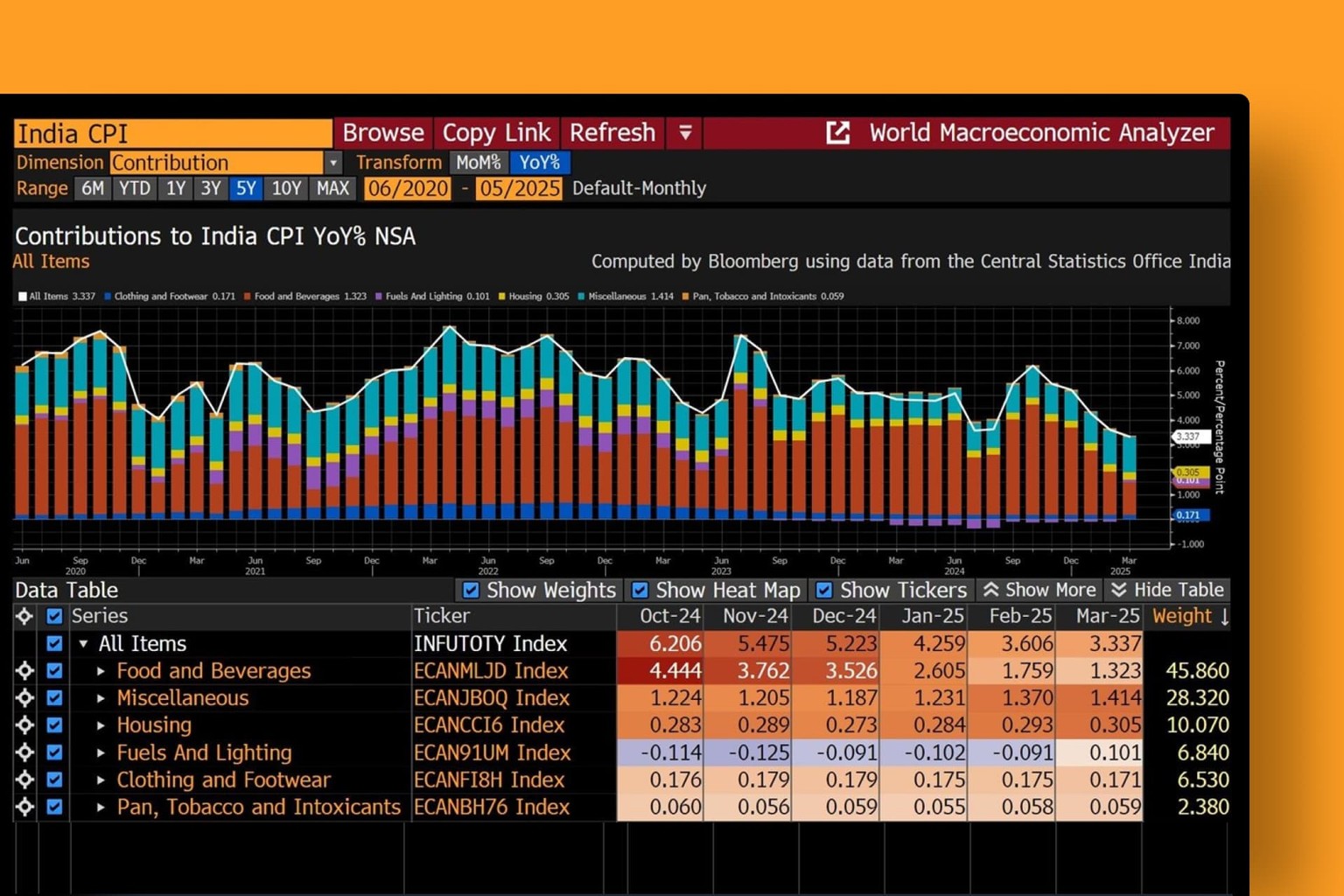Open the Dimension Contribution dropdown
The height and width of the screenshot is (896, 1344).
pyautogui.click(x=333, y=163)
